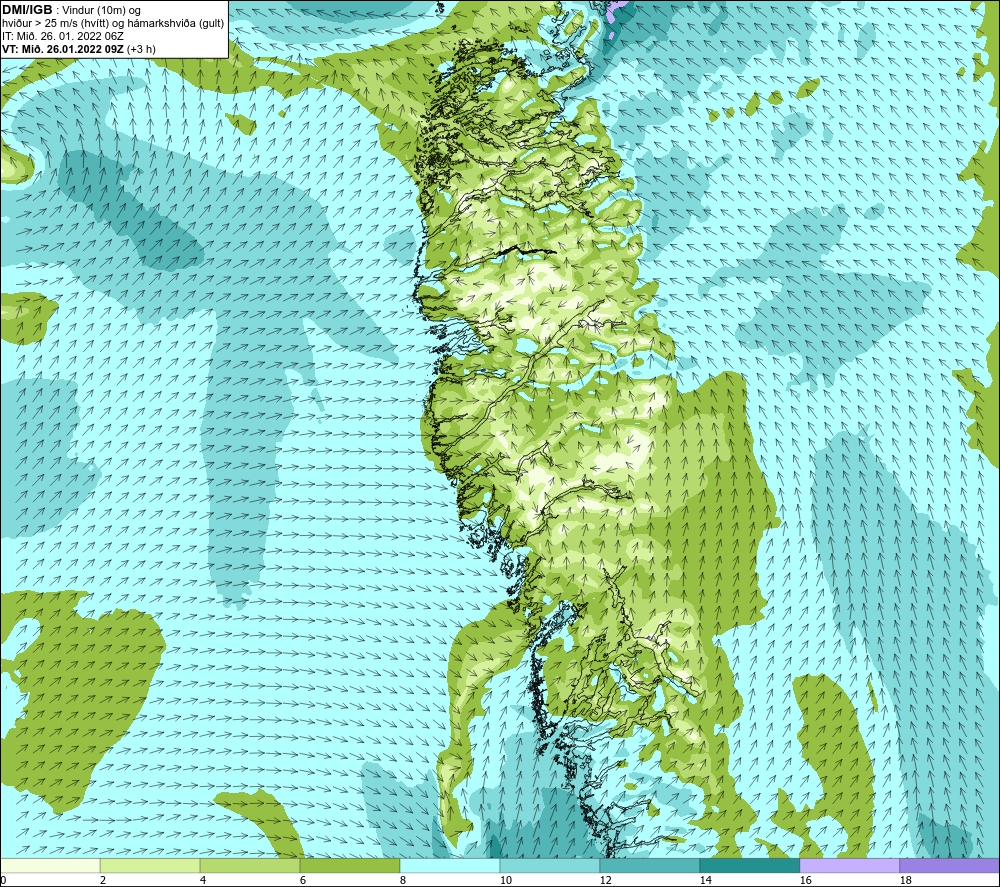Click the scale label '12'
1000x887 pixels.
(x=606, y=881)
